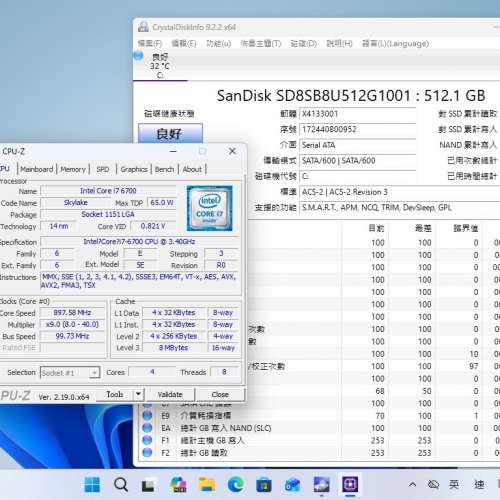Click the Threads value 8 in CPU-Z

(224, 372)
